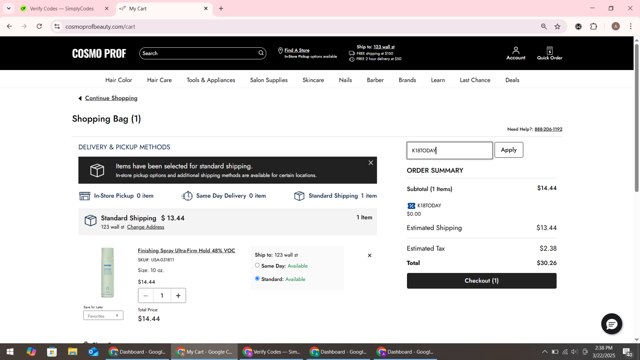The width and height of the screenshot is (640, 360).
Task: Reload the page with refresh icon
Action: 39,27
